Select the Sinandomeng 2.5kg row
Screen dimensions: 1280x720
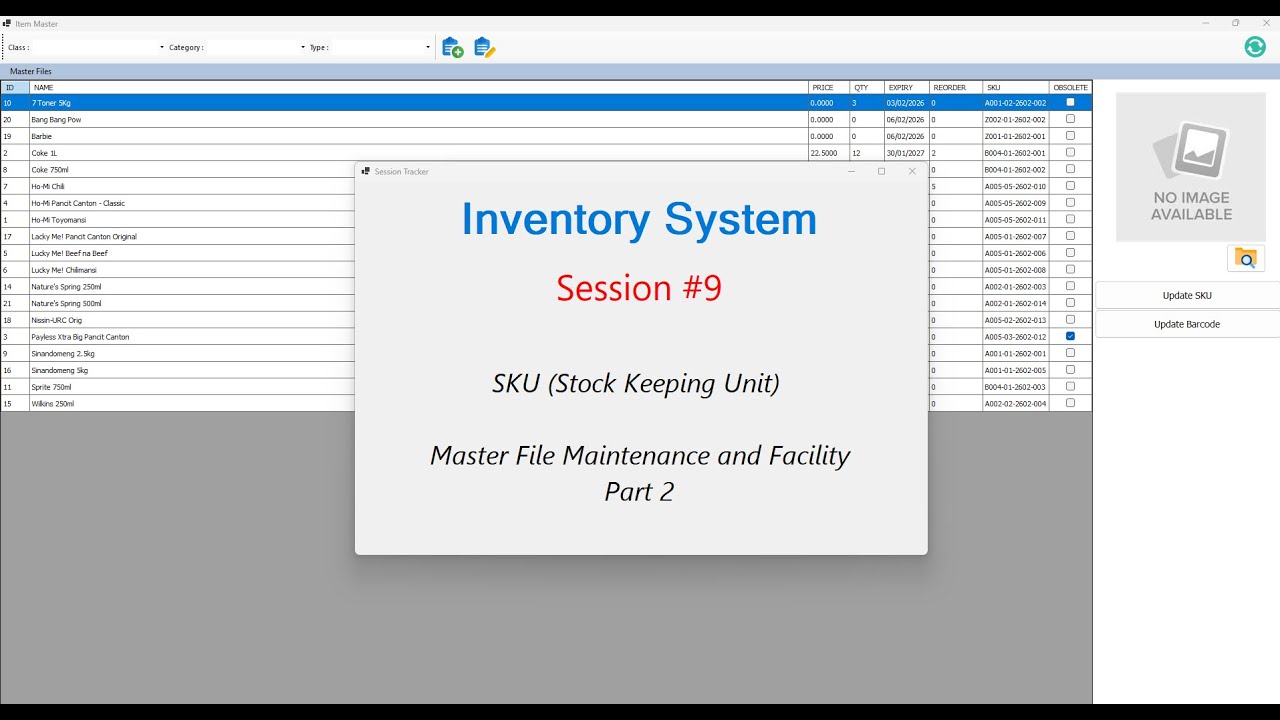point(178,353)
